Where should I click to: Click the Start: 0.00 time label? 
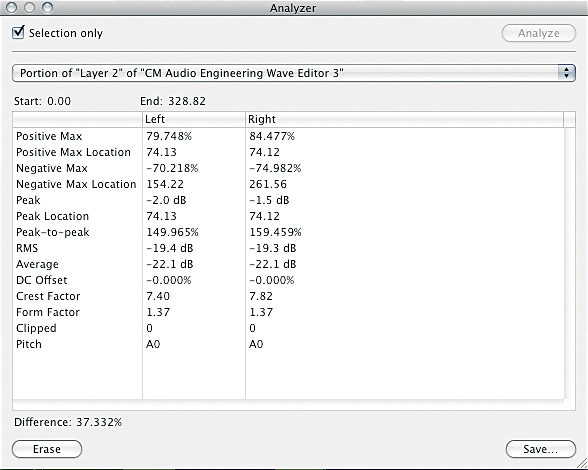(x=42, y=101)
